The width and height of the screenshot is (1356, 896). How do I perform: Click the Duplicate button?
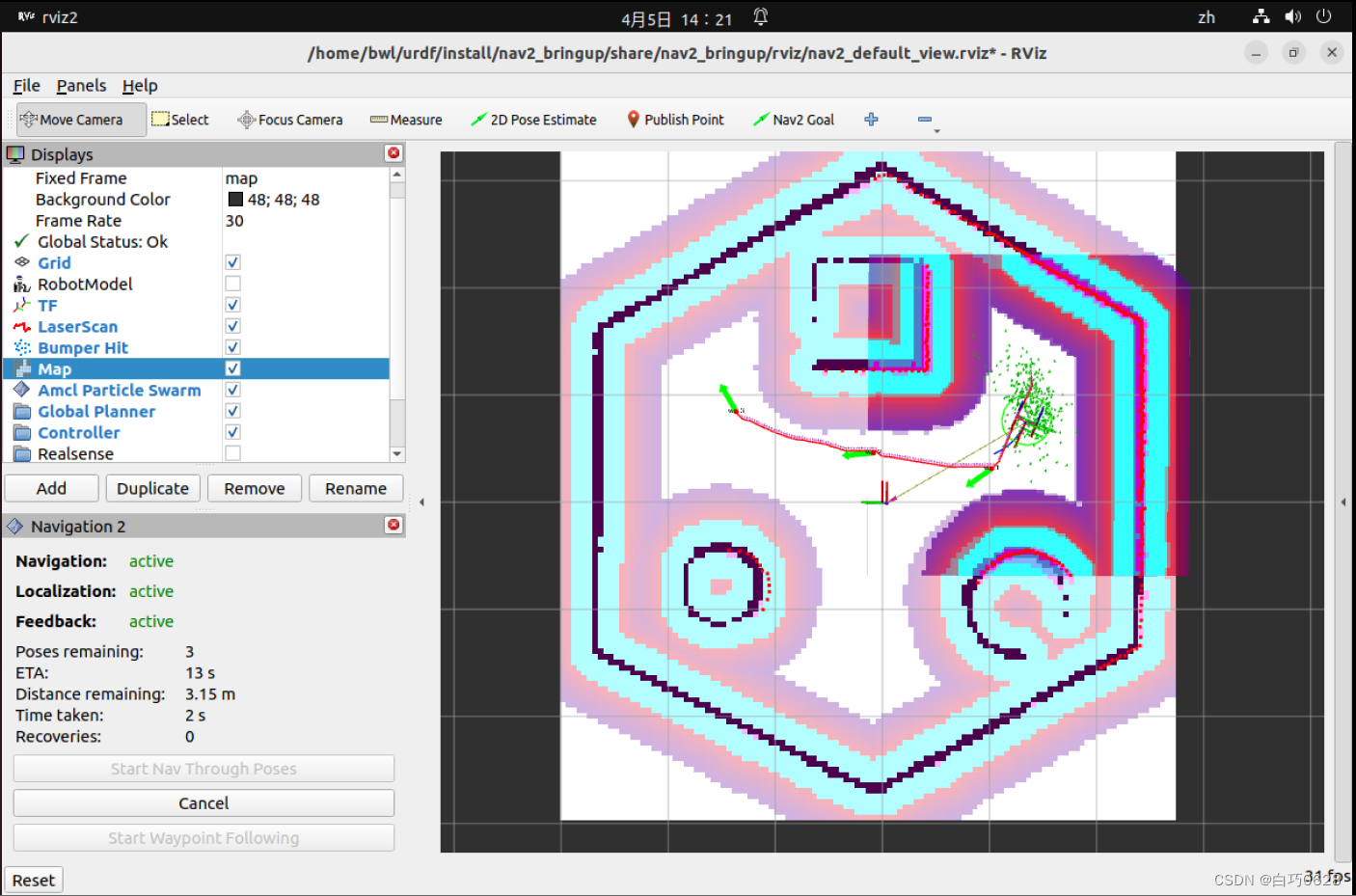[153, 488]
